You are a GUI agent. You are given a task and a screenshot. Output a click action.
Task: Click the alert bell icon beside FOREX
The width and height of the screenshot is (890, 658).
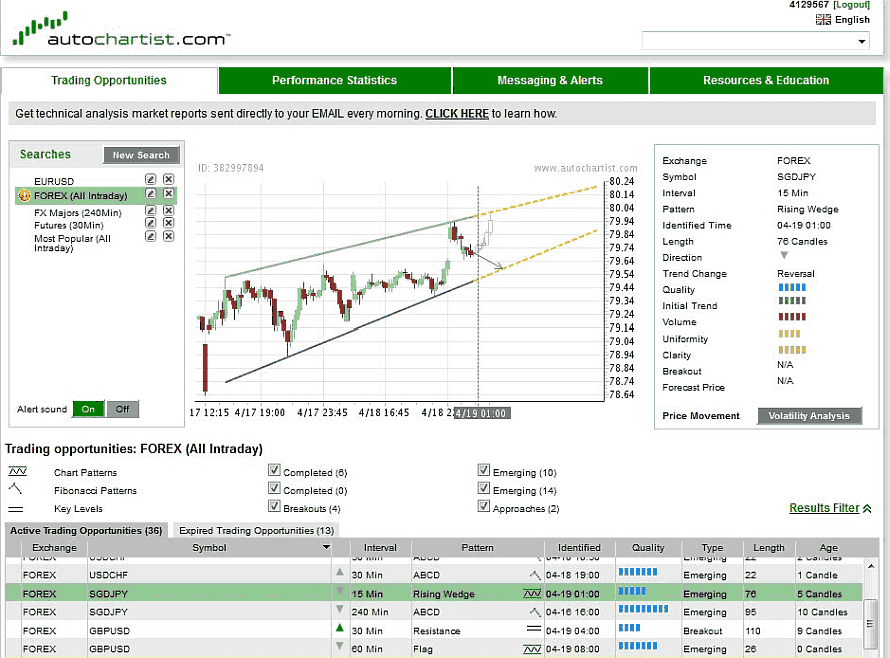tap(24, 195)
